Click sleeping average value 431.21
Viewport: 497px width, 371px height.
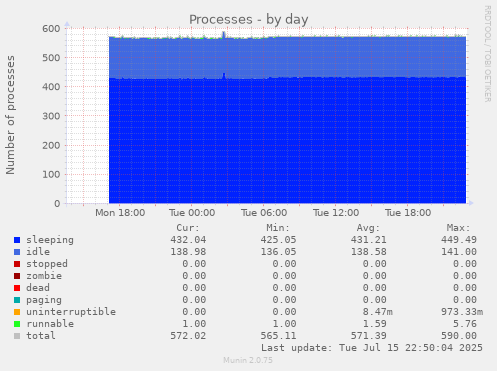point(369,240)
